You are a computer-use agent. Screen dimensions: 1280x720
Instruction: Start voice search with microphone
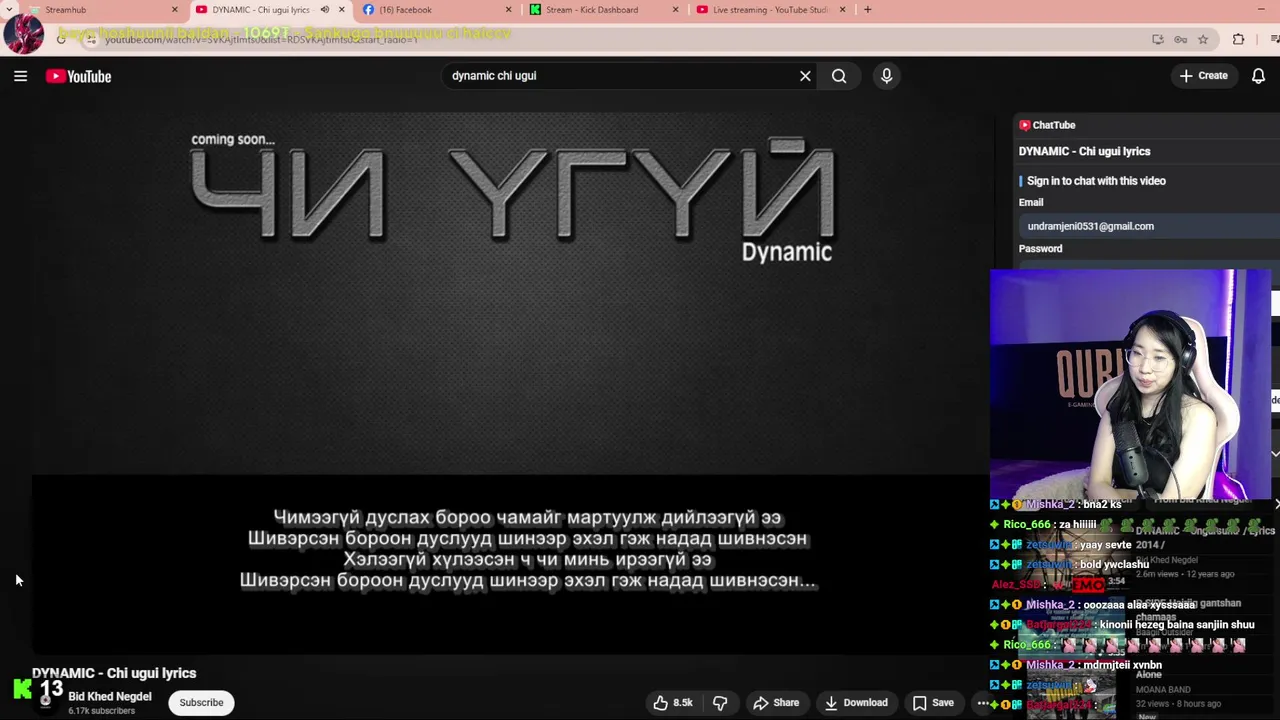pyautogui.click(x=886, y=76)
